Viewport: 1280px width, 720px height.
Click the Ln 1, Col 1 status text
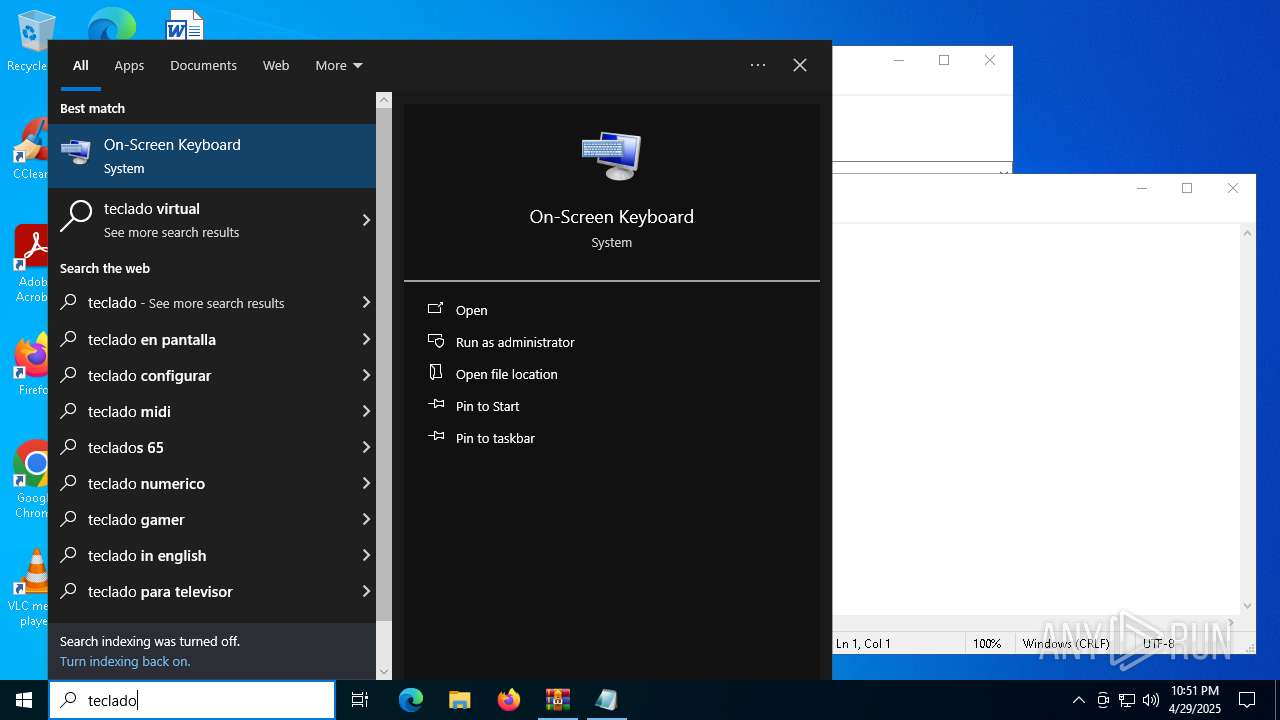pyautogui.click(x=863, y=643)
